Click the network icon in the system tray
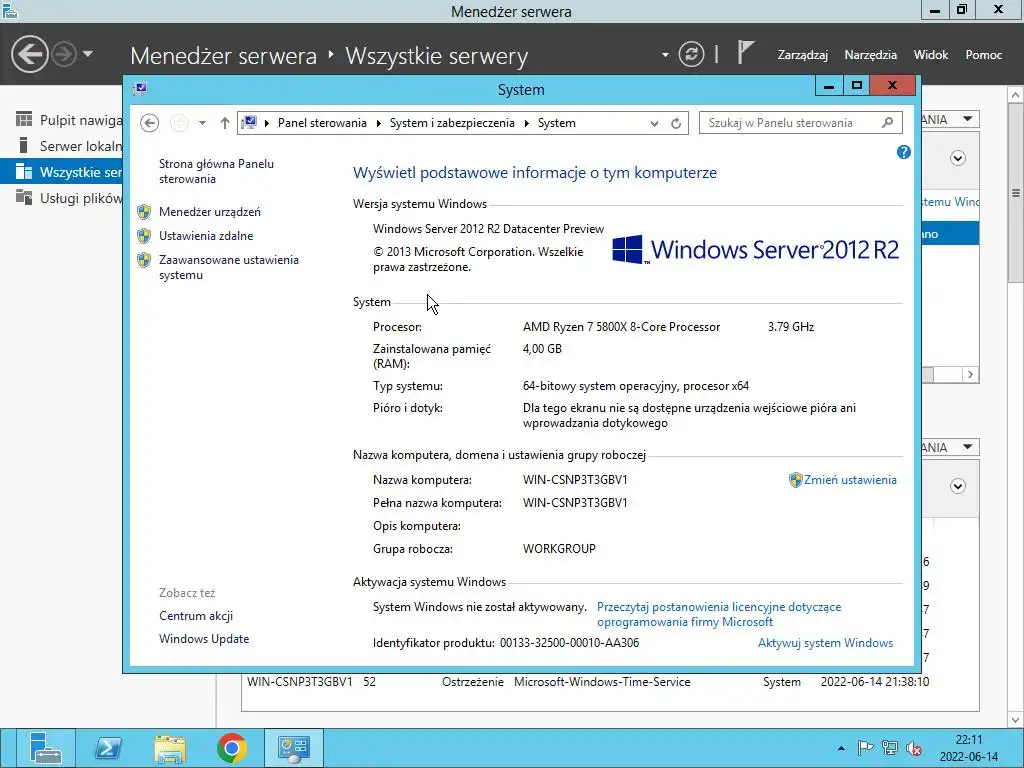Viewport: 1024px width, 768px height. [x=889, y=747]
